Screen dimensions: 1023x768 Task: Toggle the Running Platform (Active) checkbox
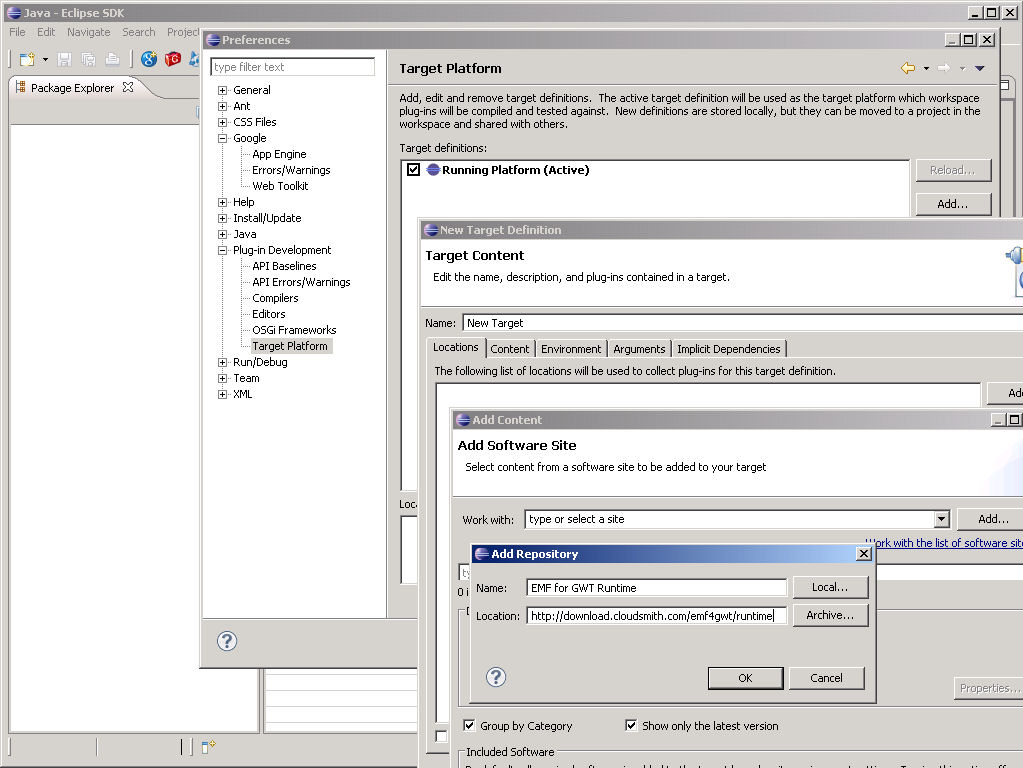(x=413, y=170)
